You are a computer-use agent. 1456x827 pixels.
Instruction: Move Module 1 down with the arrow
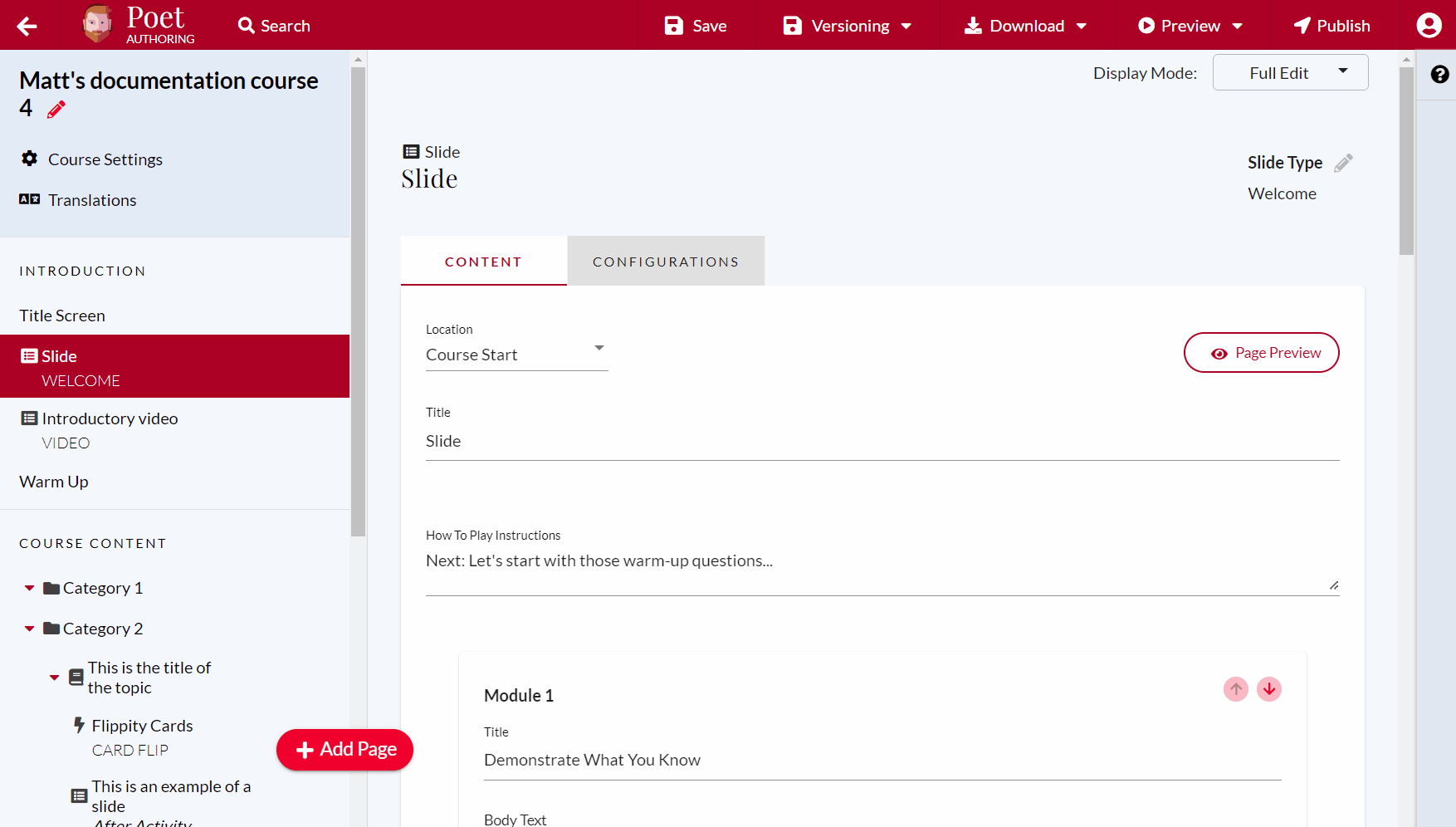[x=1268, y=689]
